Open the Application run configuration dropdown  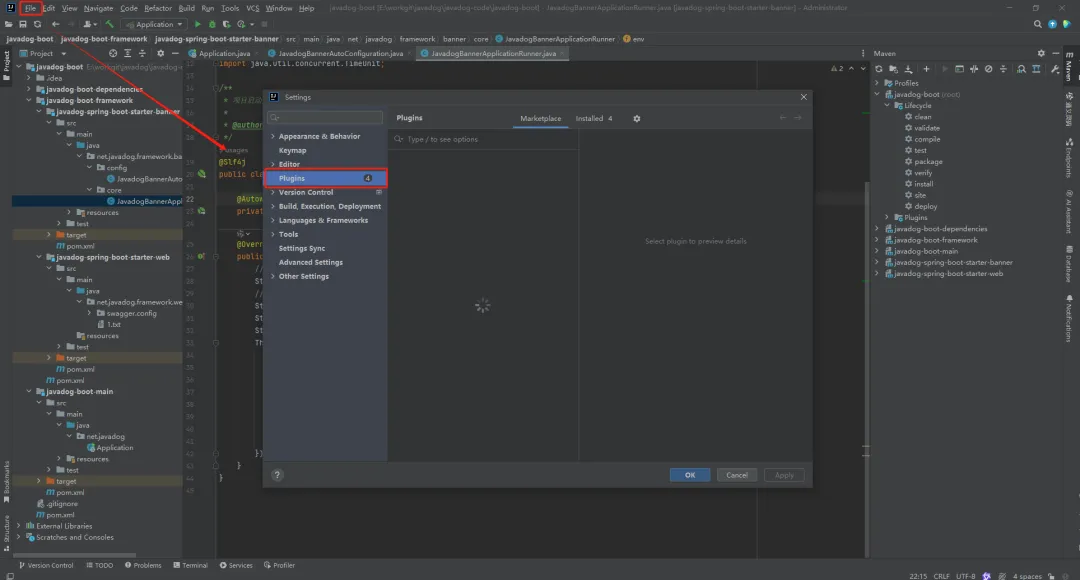(154, 24)
